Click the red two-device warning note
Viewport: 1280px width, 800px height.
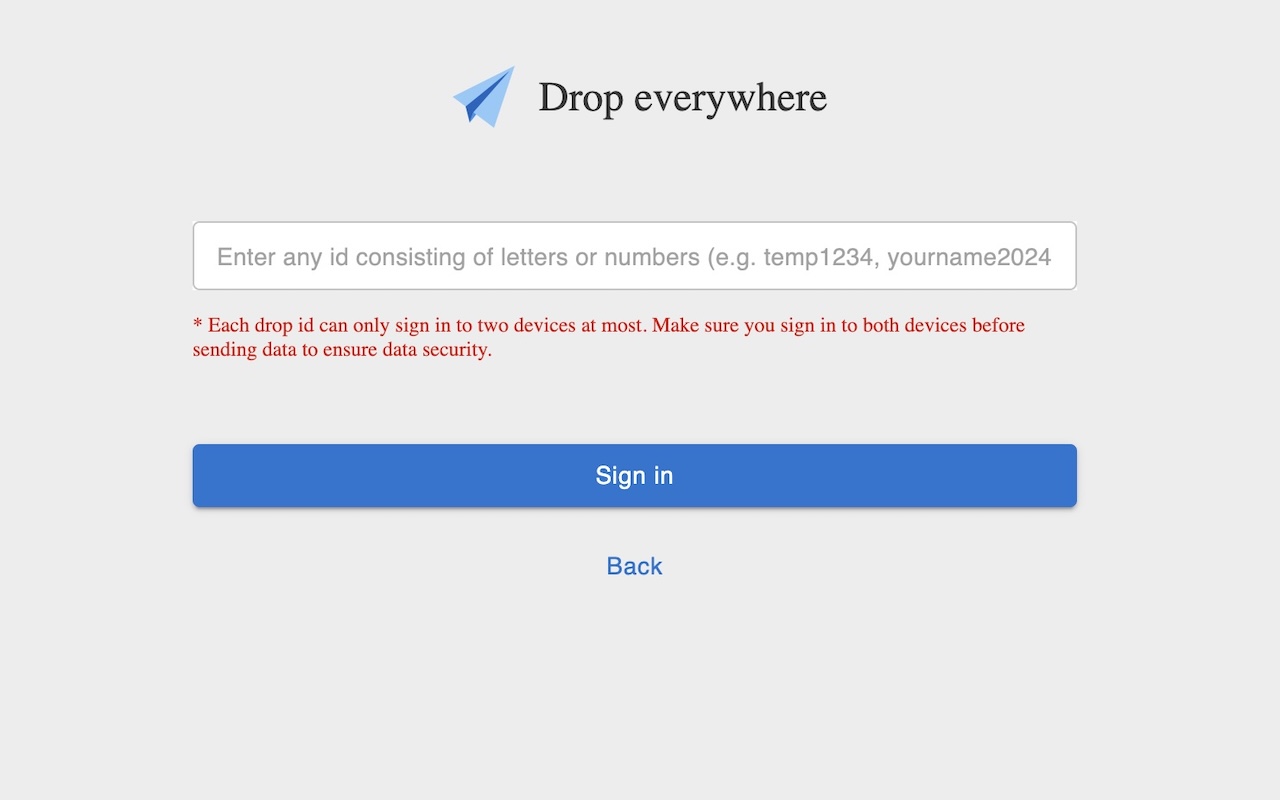(608, 337)
